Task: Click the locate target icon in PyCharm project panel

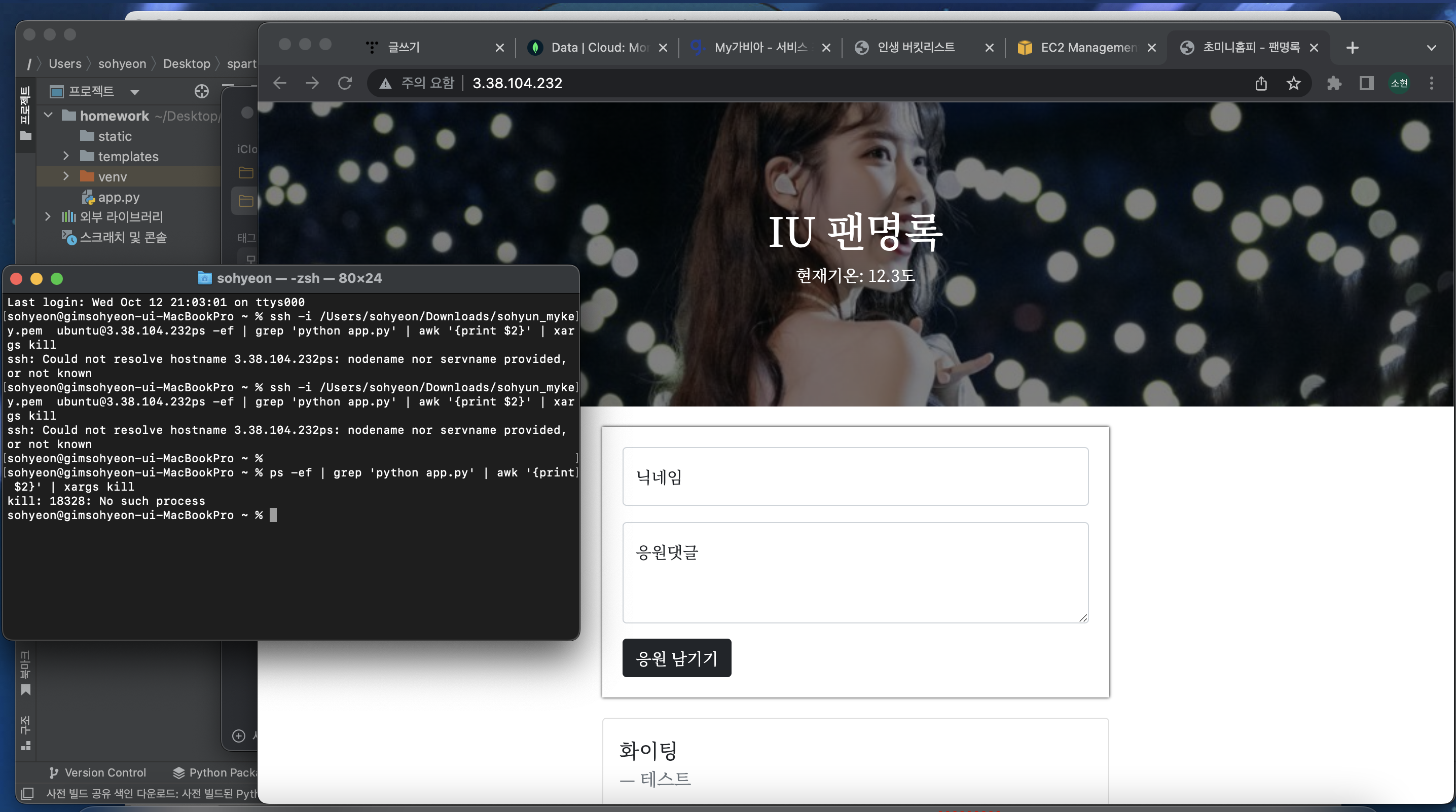Action: pyautogui.click(x=202, y=91)
